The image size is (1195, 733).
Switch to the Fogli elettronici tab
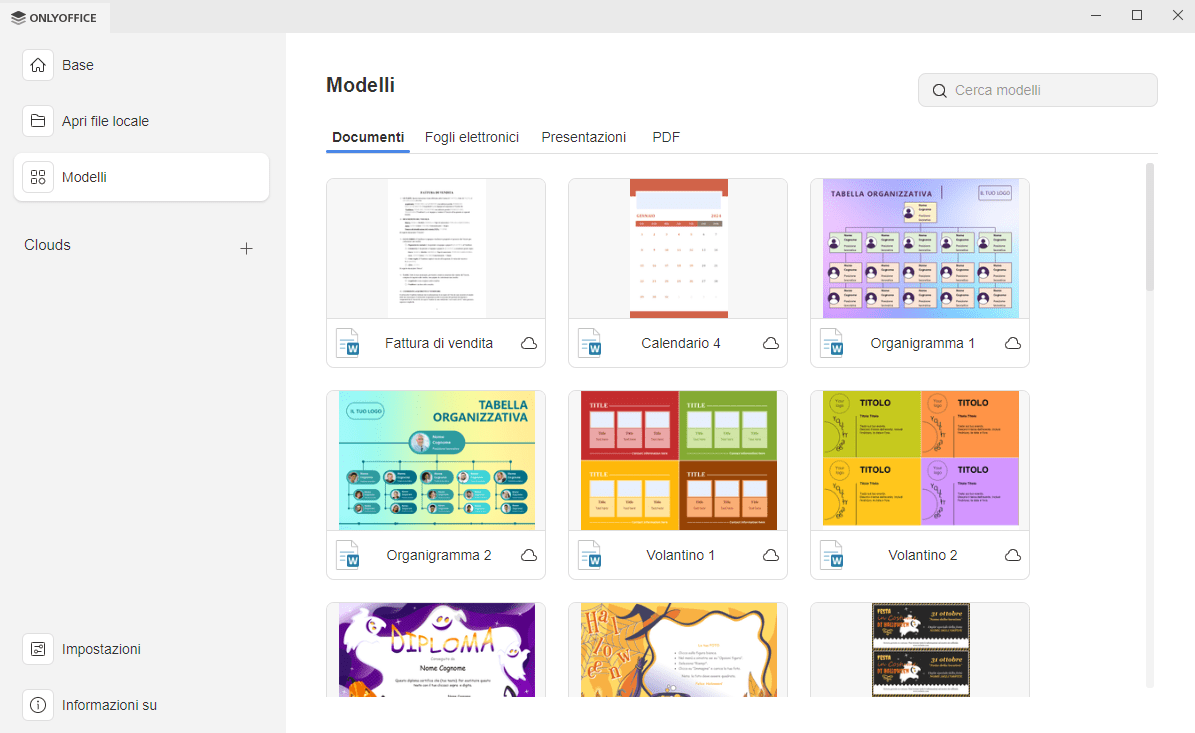coord(472,137)
